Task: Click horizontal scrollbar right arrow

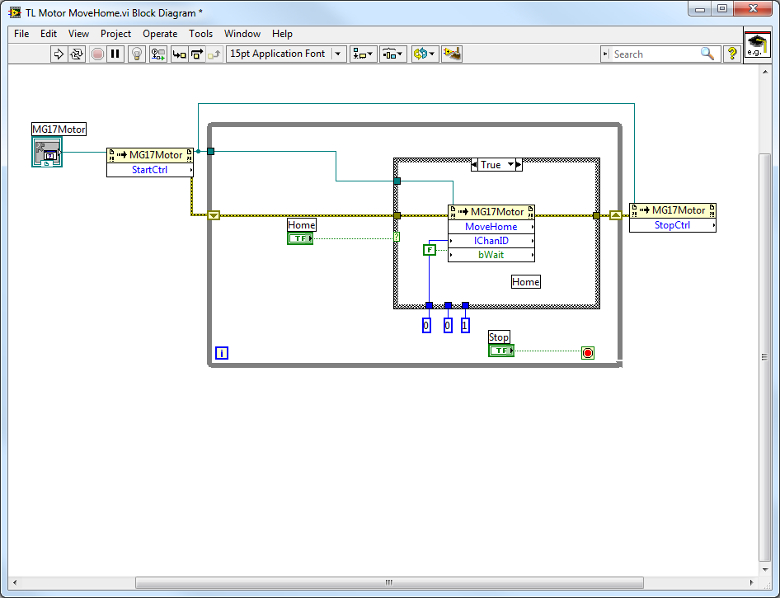Action: 752,582
